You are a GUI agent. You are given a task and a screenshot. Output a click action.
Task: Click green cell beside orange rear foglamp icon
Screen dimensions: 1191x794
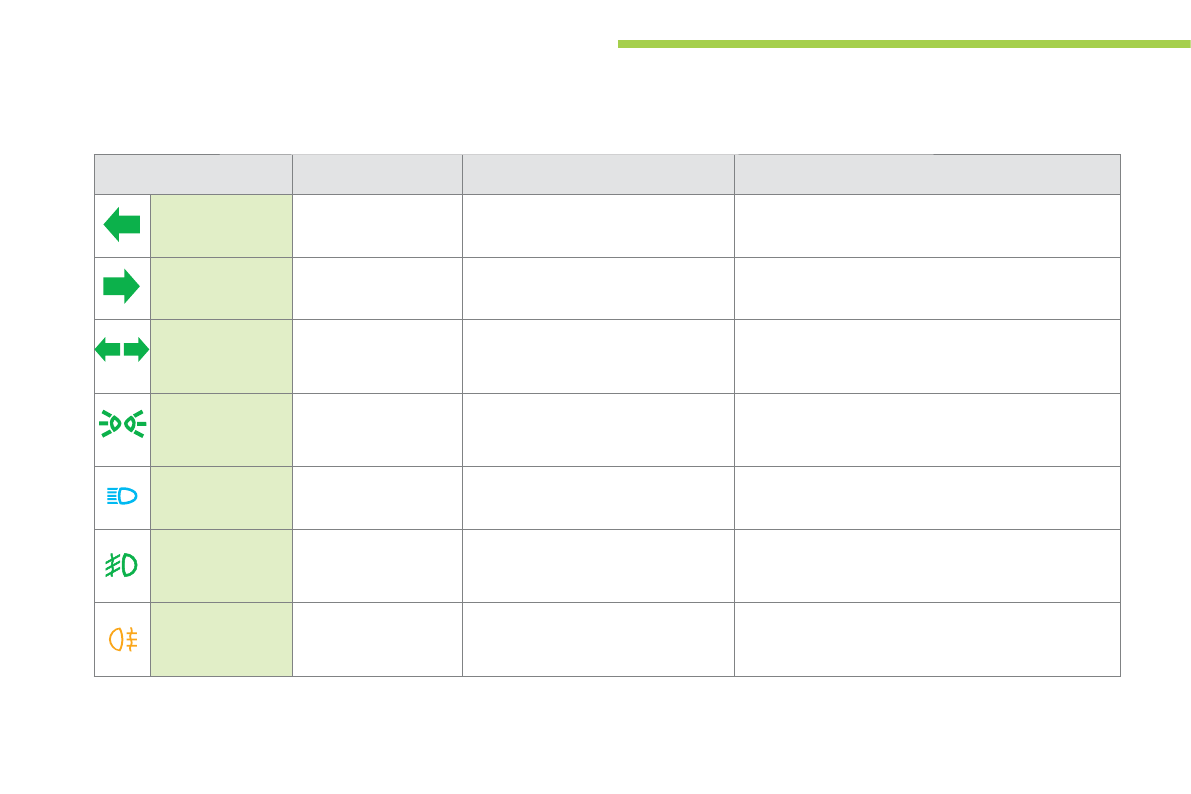pos(221,639)
